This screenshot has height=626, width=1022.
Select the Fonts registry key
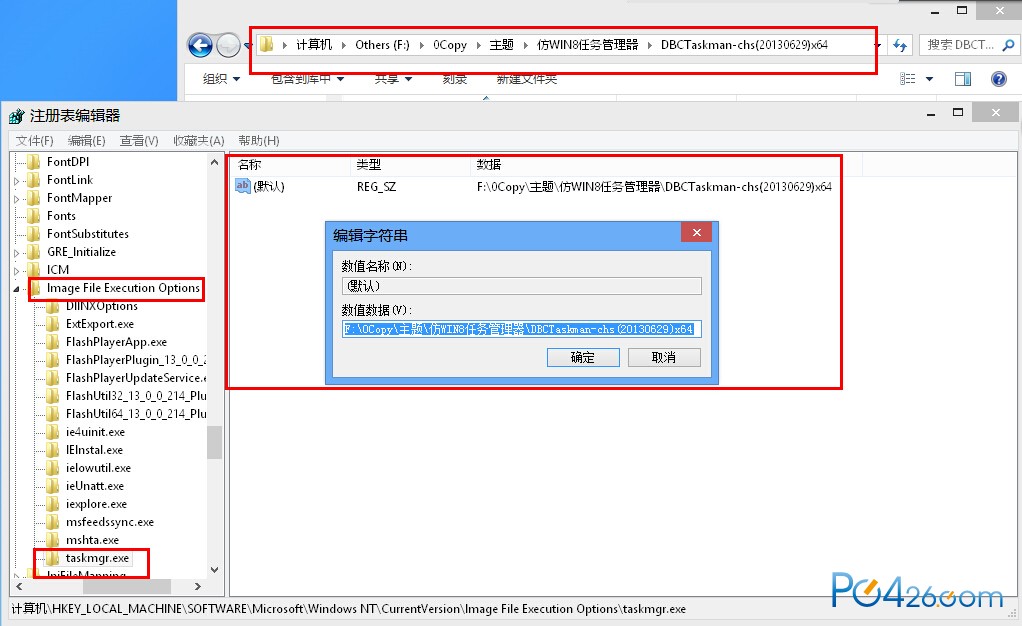pyautogui.click(x=61, y=216)
